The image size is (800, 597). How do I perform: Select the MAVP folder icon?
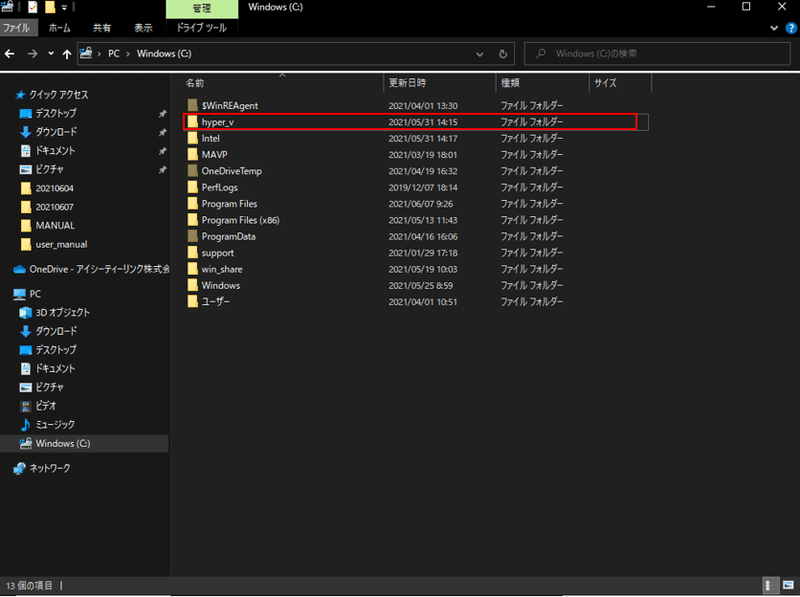(x=192, y=155)
